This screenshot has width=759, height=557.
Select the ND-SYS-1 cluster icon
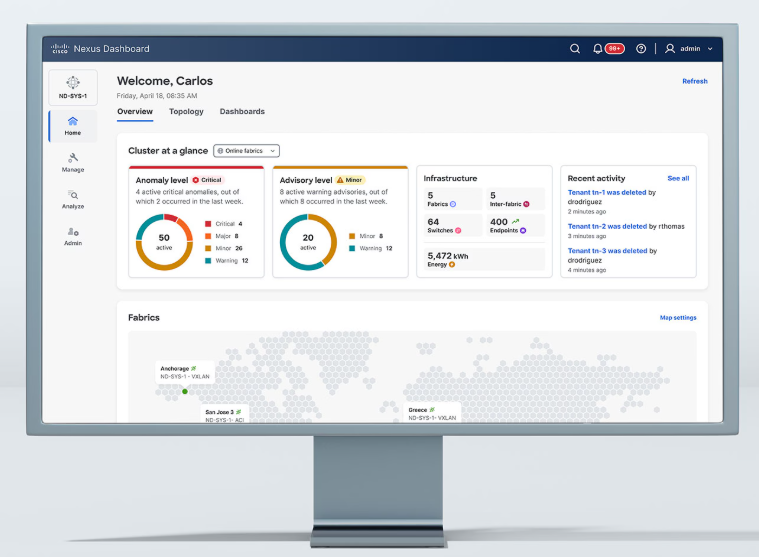tap(73, 87)
